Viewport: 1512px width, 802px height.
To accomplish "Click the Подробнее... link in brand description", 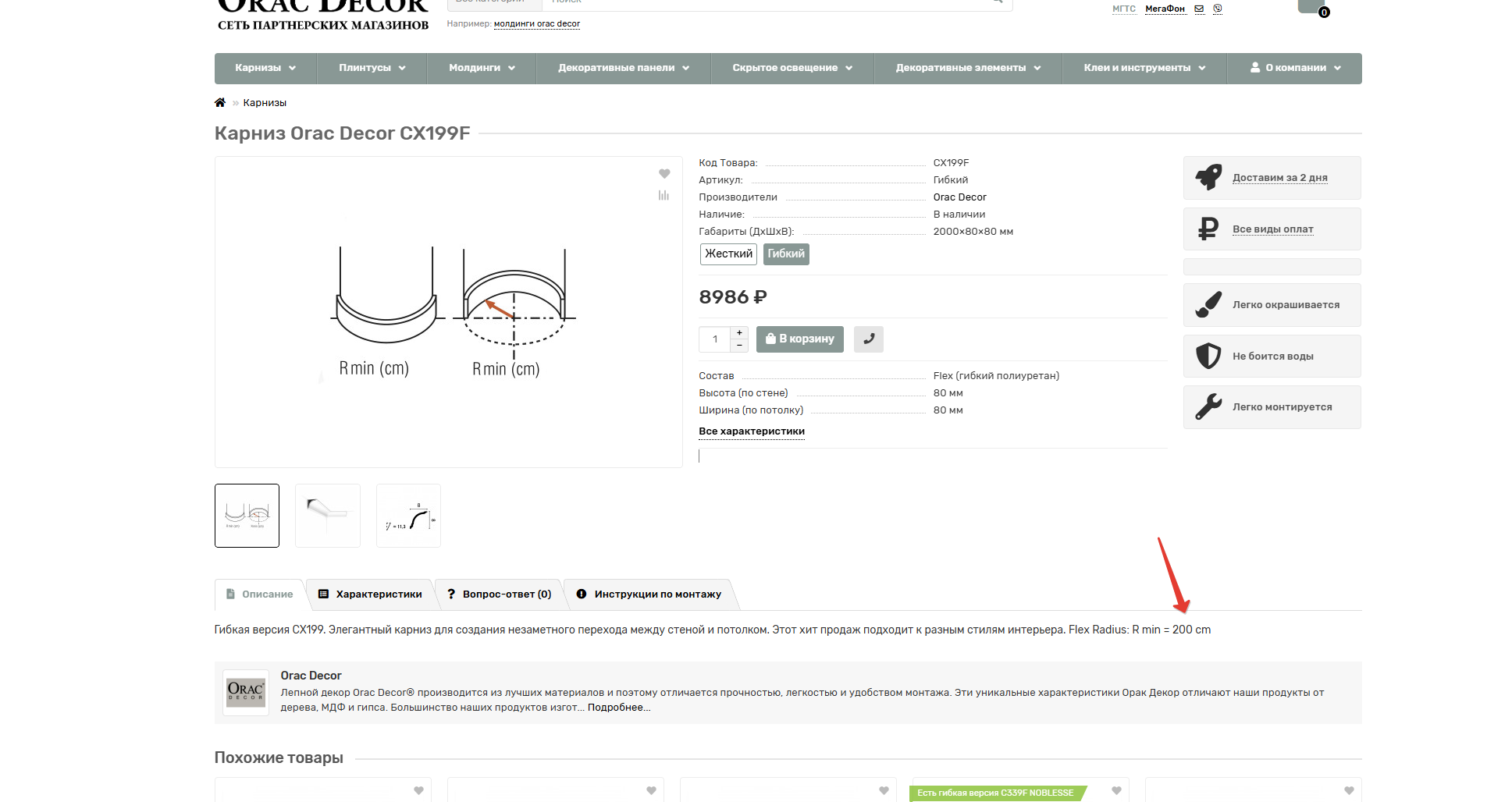I will 619,708.
